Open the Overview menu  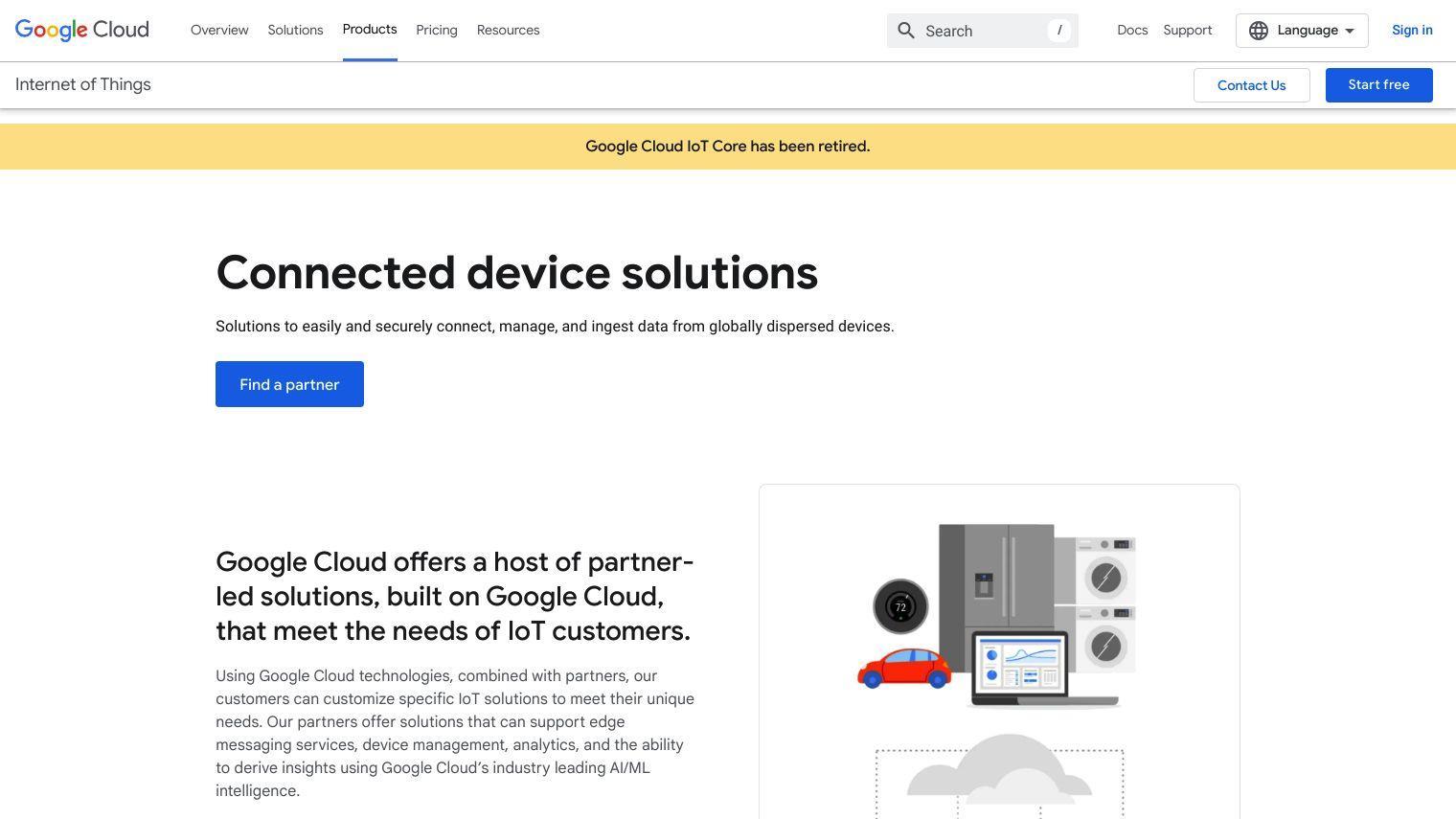point(219,31)
